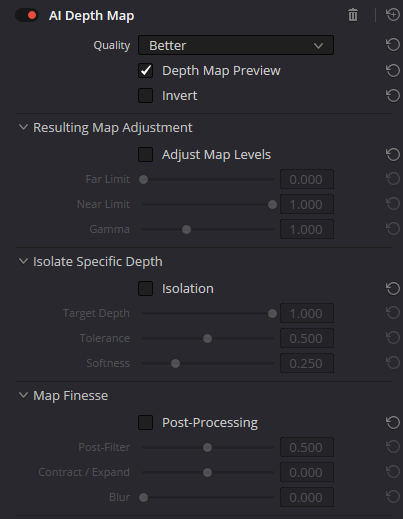The image size is (403, 519).
Task: Reset the Blur value
Action: click(x=393, y=497)
